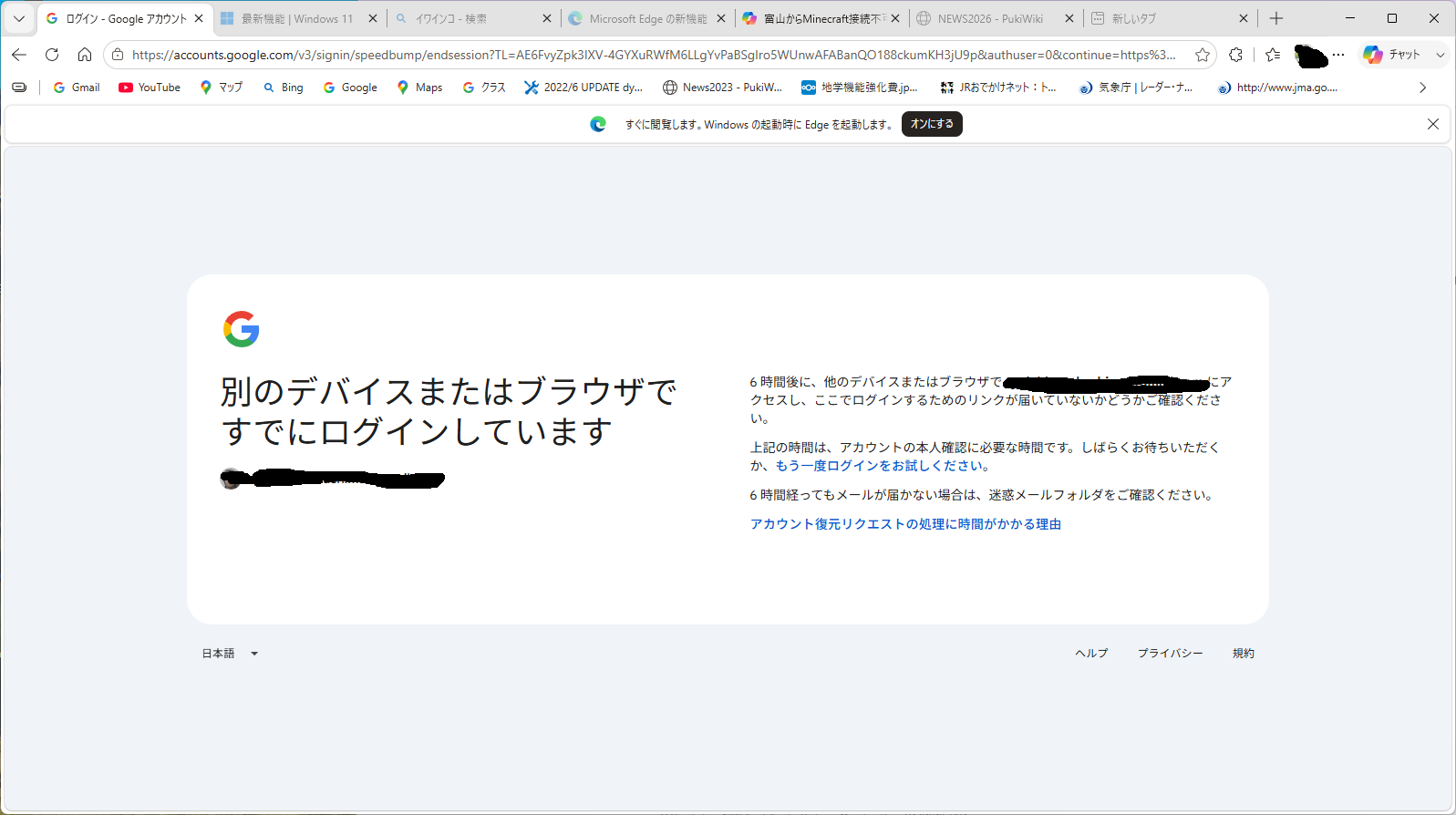Open the 地学機能強化 bookmark

(860, 88)
